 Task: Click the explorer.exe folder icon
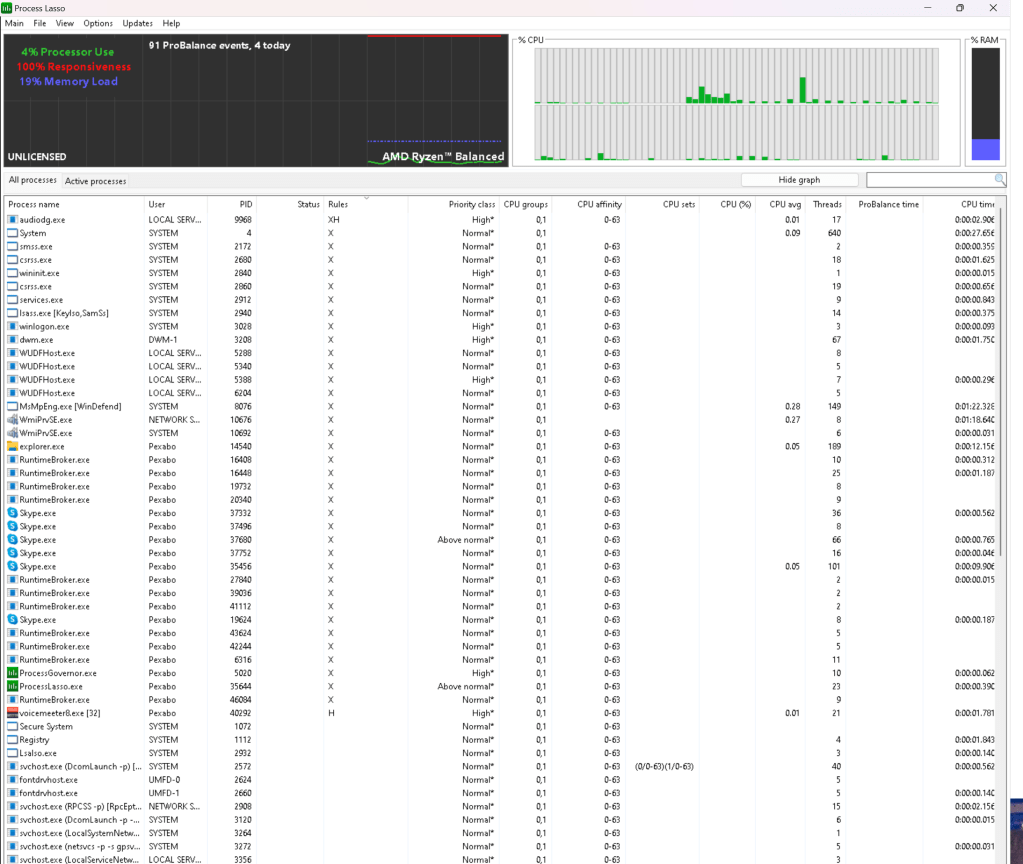tap(12, 446)
